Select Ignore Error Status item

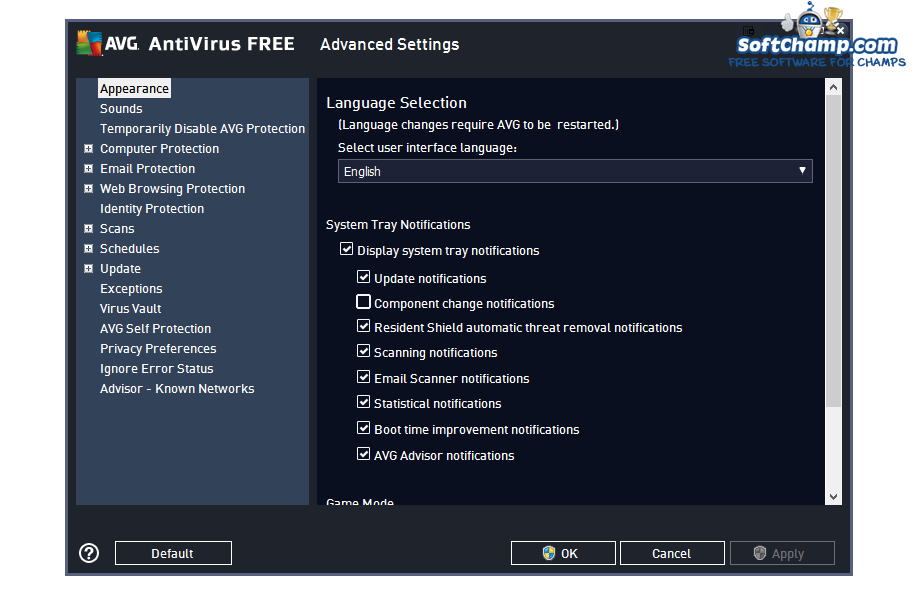click(x=157, y=368)
